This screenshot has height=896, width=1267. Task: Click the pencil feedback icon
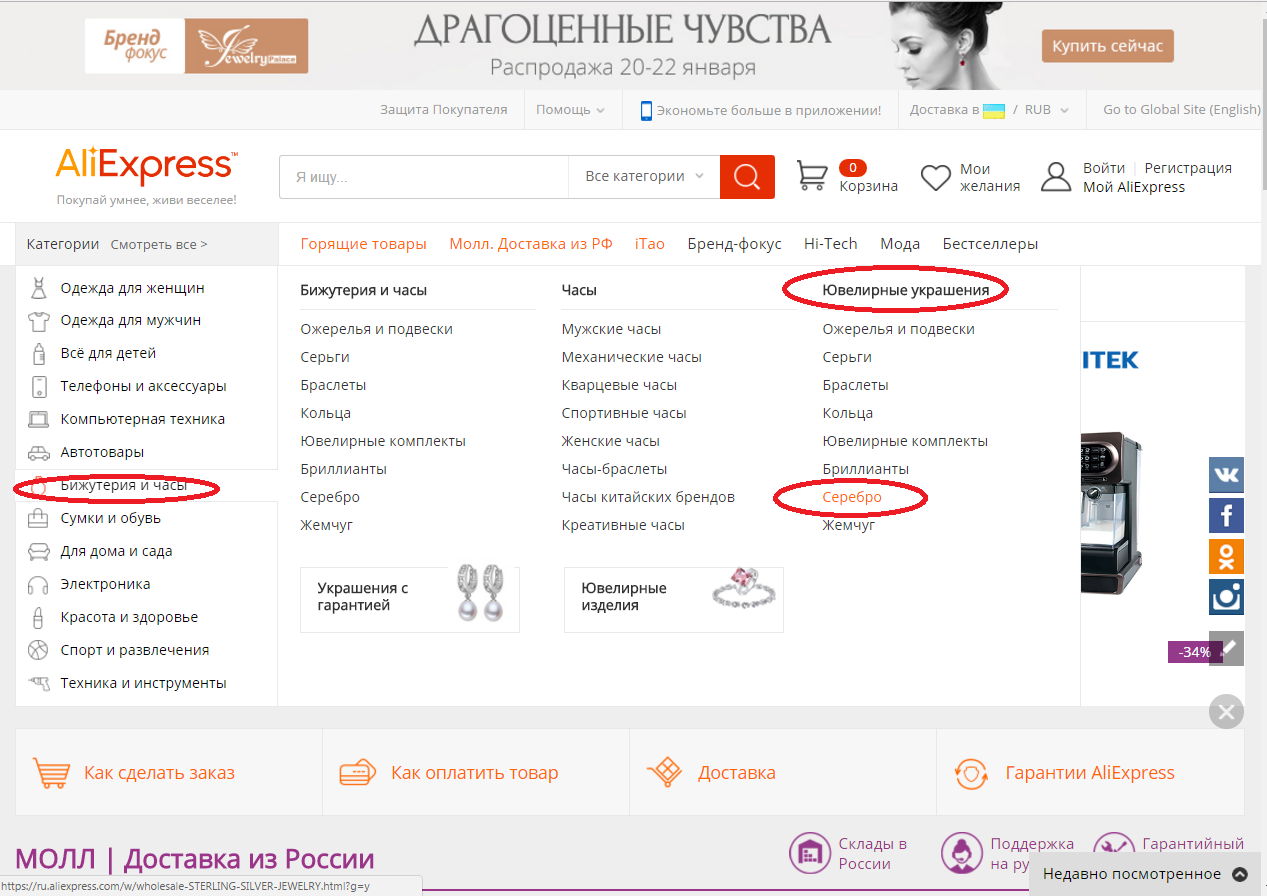tap(1226, 648)
